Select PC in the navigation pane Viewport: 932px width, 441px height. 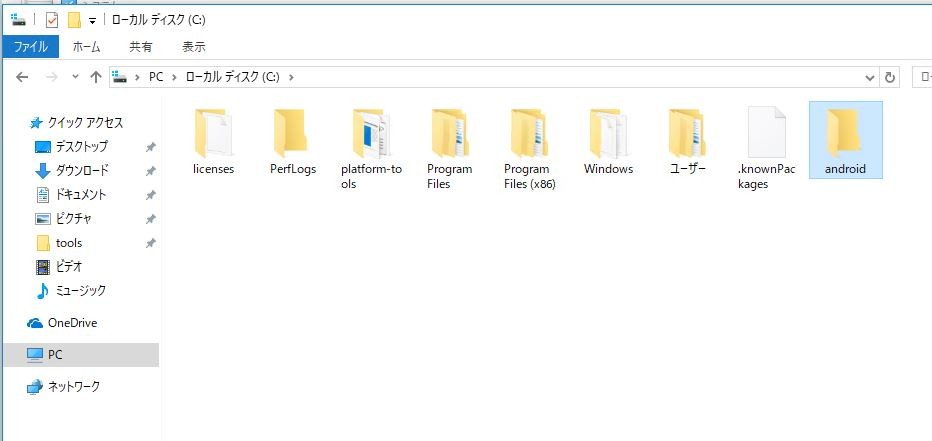click(81, 355)
